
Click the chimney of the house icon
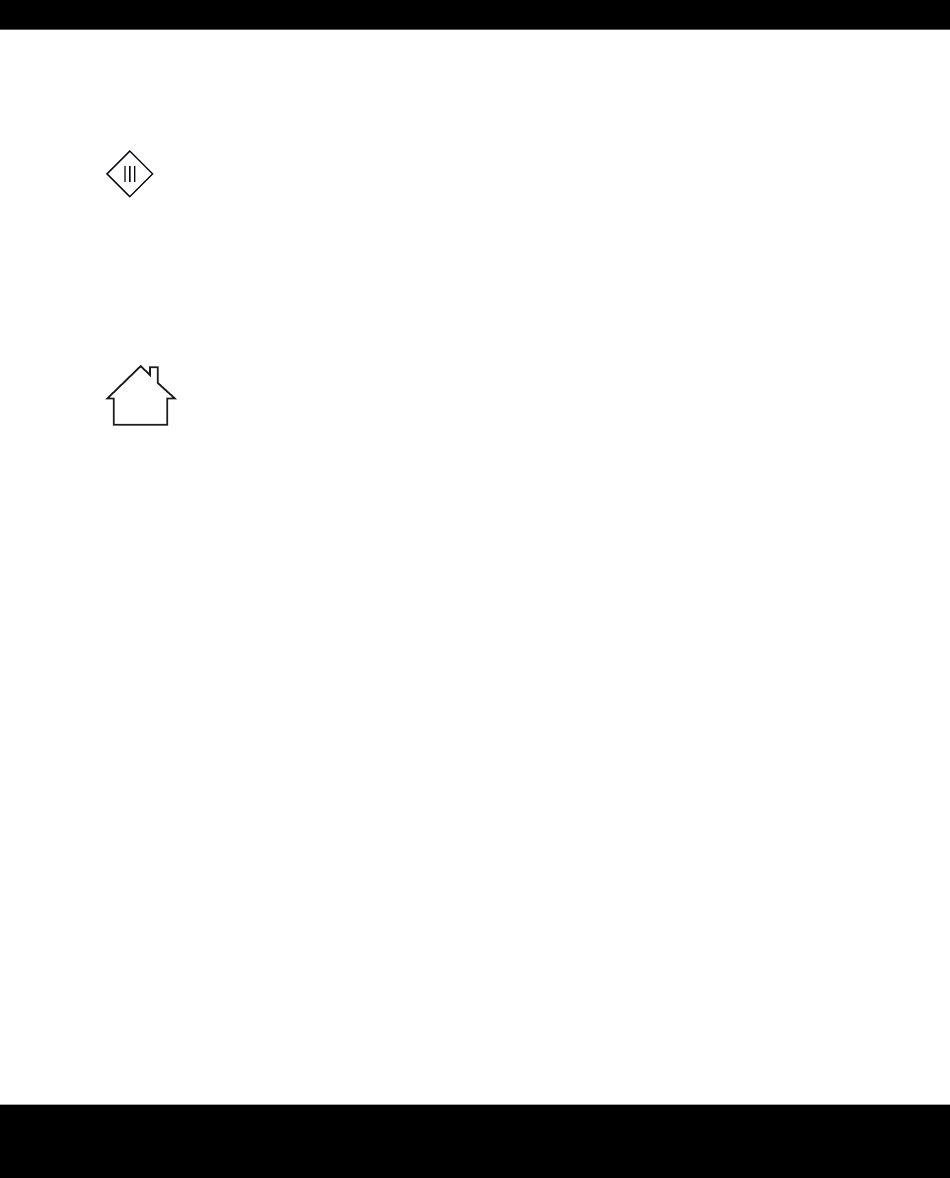click(154, 374)
